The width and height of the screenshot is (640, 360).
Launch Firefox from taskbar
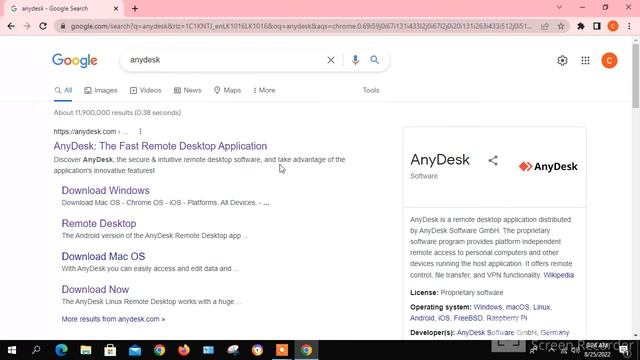click(x=184, y=350)
